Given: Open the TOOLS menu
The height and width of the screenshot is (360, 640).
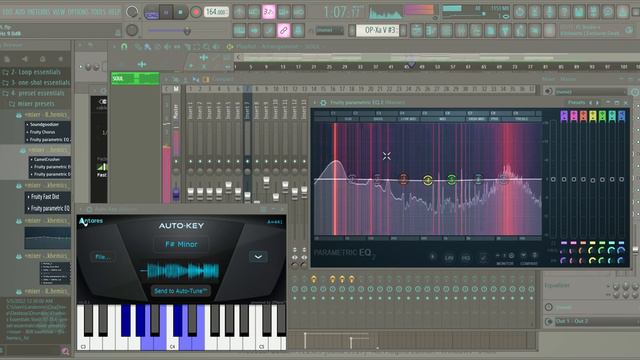Looking at the screenshot, I should tap(98, 12).
